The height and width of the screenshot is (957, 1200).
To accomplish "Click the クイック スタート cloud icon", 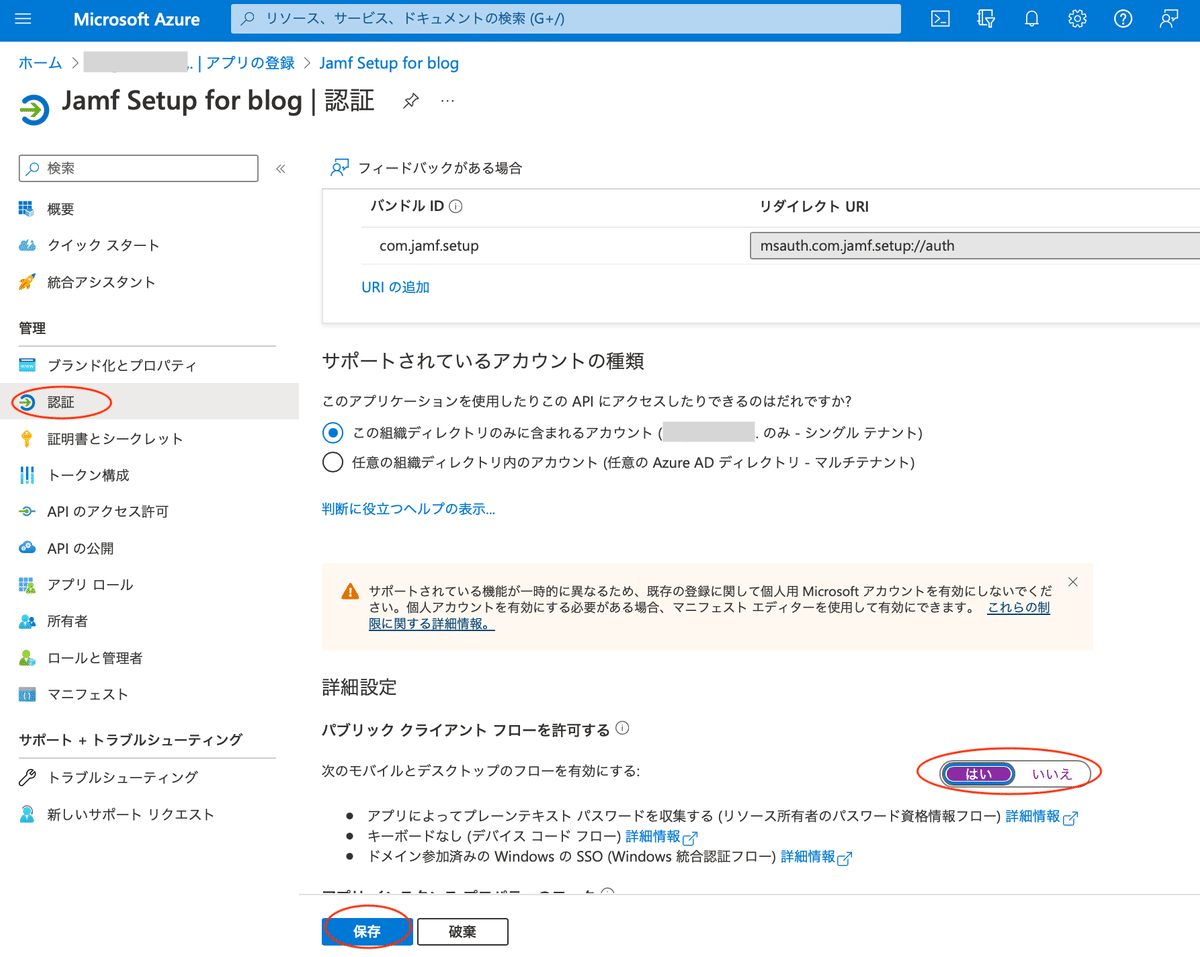I will (x=27, y=245).
